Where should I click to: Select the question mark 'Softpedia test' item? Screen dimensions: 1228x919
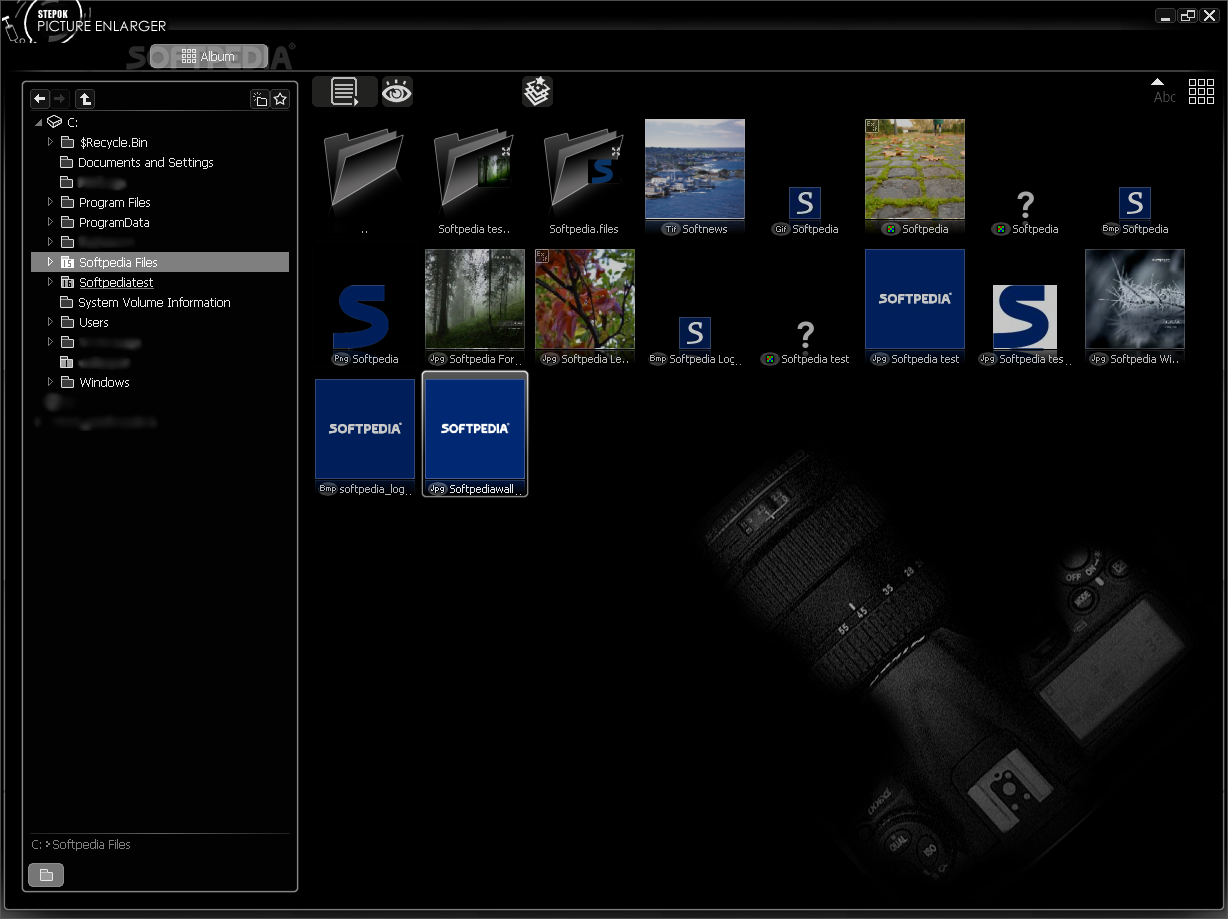point(805,335)
